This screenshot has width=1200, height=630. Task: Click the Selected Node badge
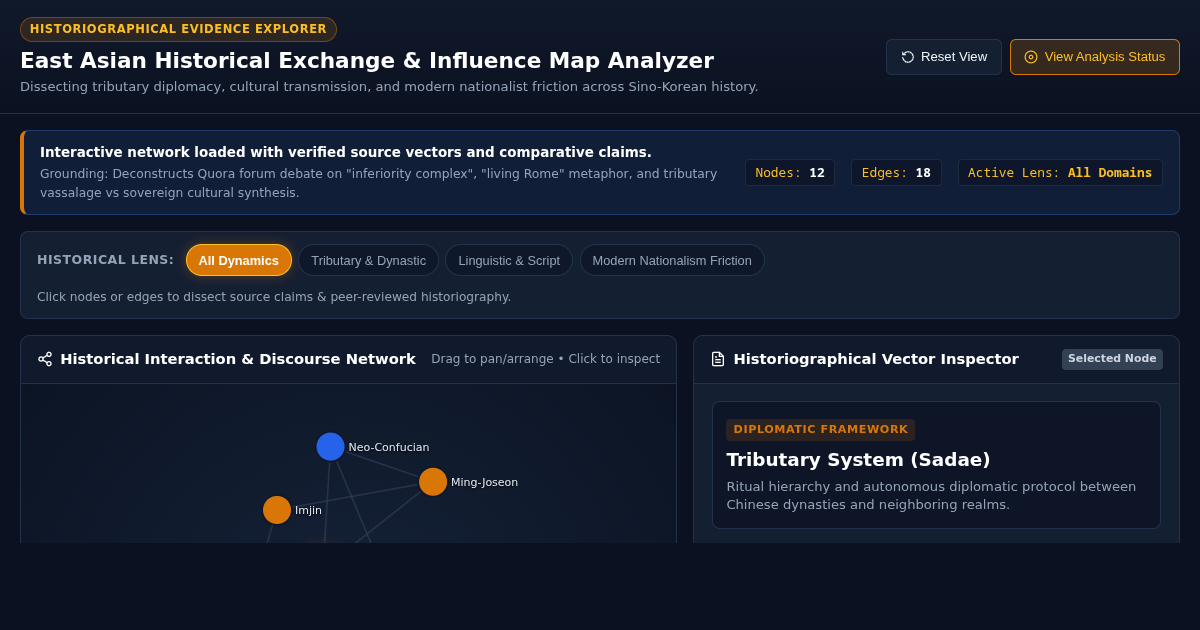[1112, 359]
